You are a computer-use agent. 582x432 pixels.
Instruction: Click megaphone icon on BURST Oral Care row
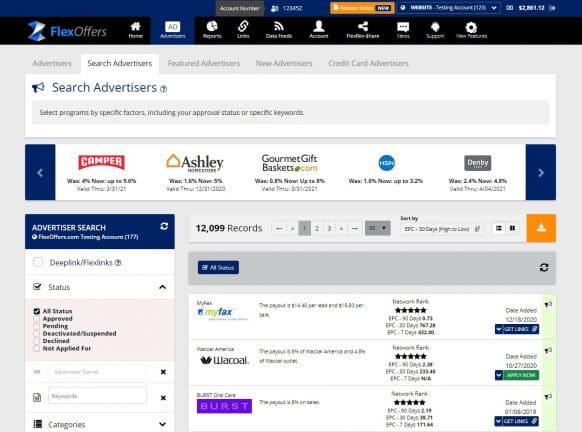click(548, 397)
